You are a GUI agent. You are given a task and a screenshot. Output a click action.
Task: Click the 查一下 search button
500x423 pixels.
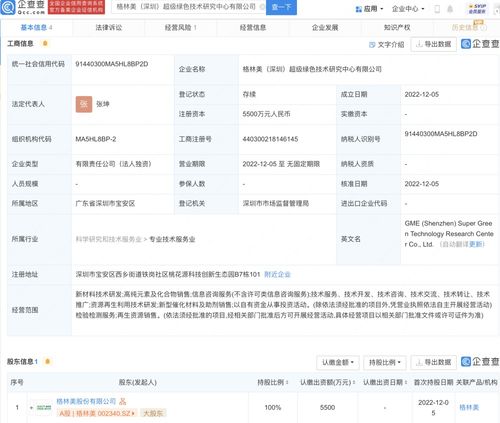pyautogui.click(x=281, y=7)
